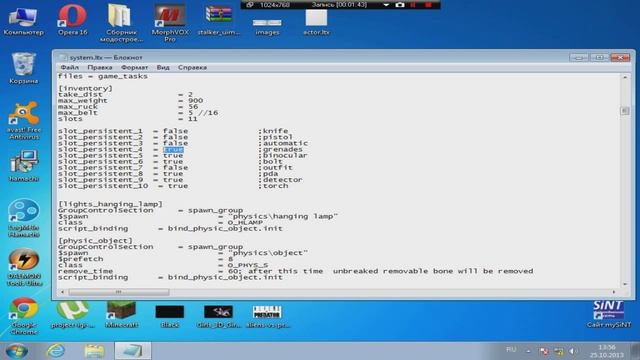
Task: Click the 'remove_time' text
Action: point(85,271)
